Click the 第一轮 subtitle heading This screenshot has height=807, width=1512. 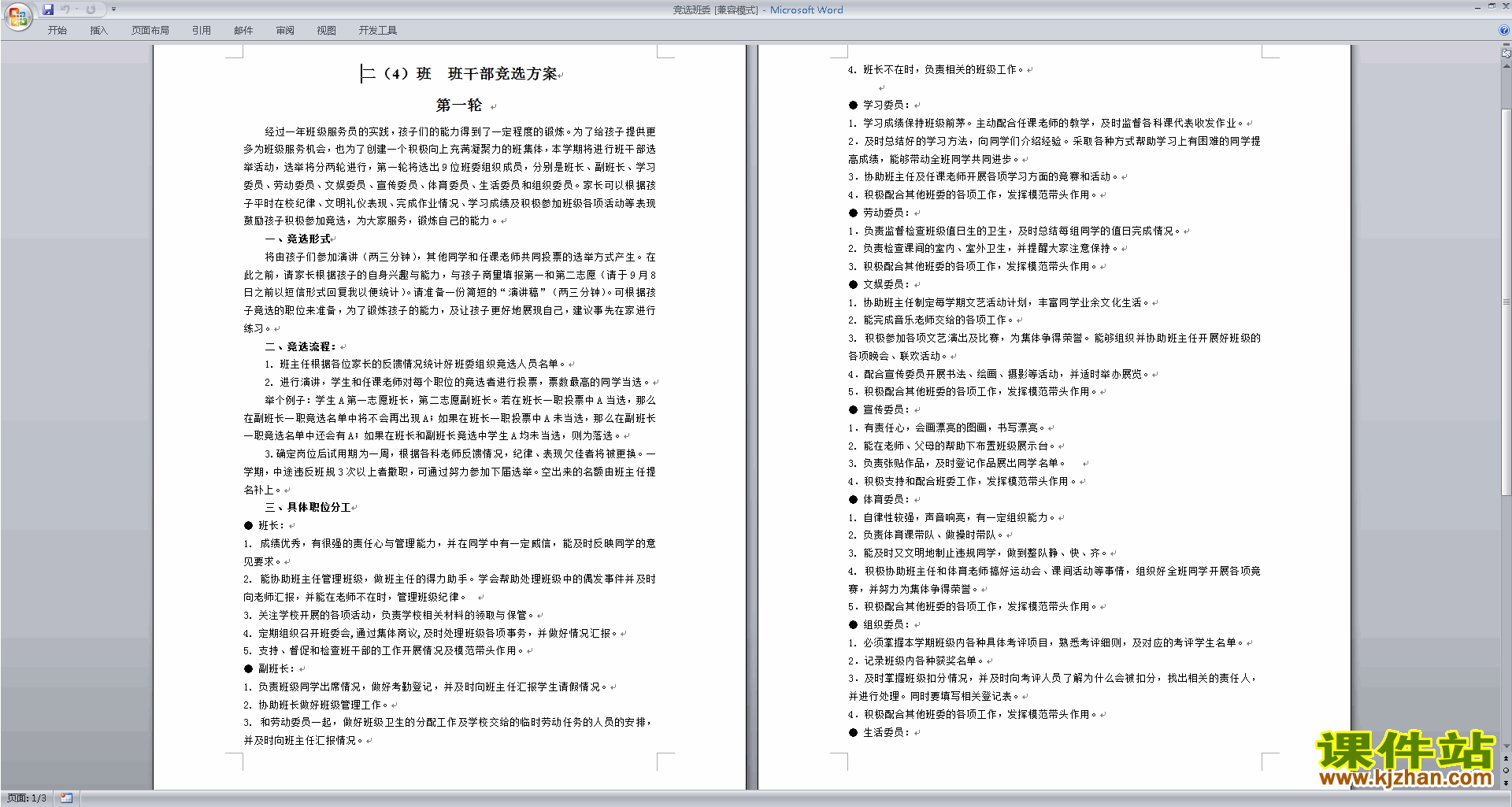click(459, 106)
